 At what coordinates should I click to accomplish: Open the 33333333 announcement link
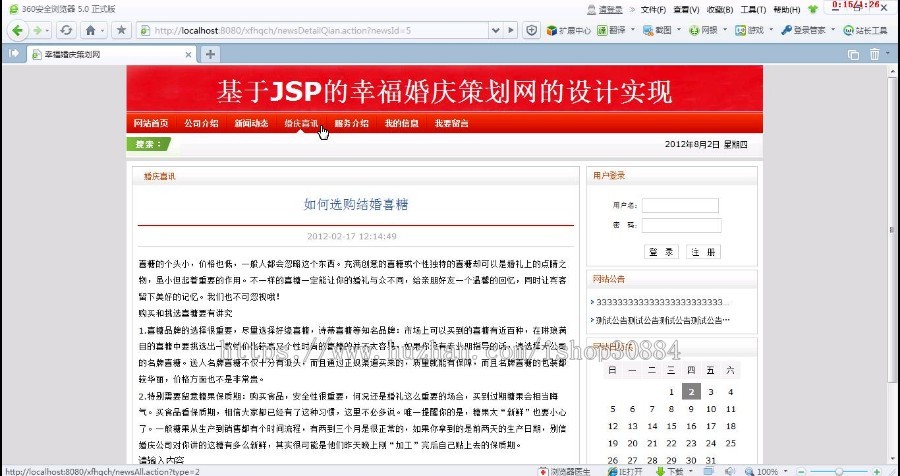[x=663, y=302]
